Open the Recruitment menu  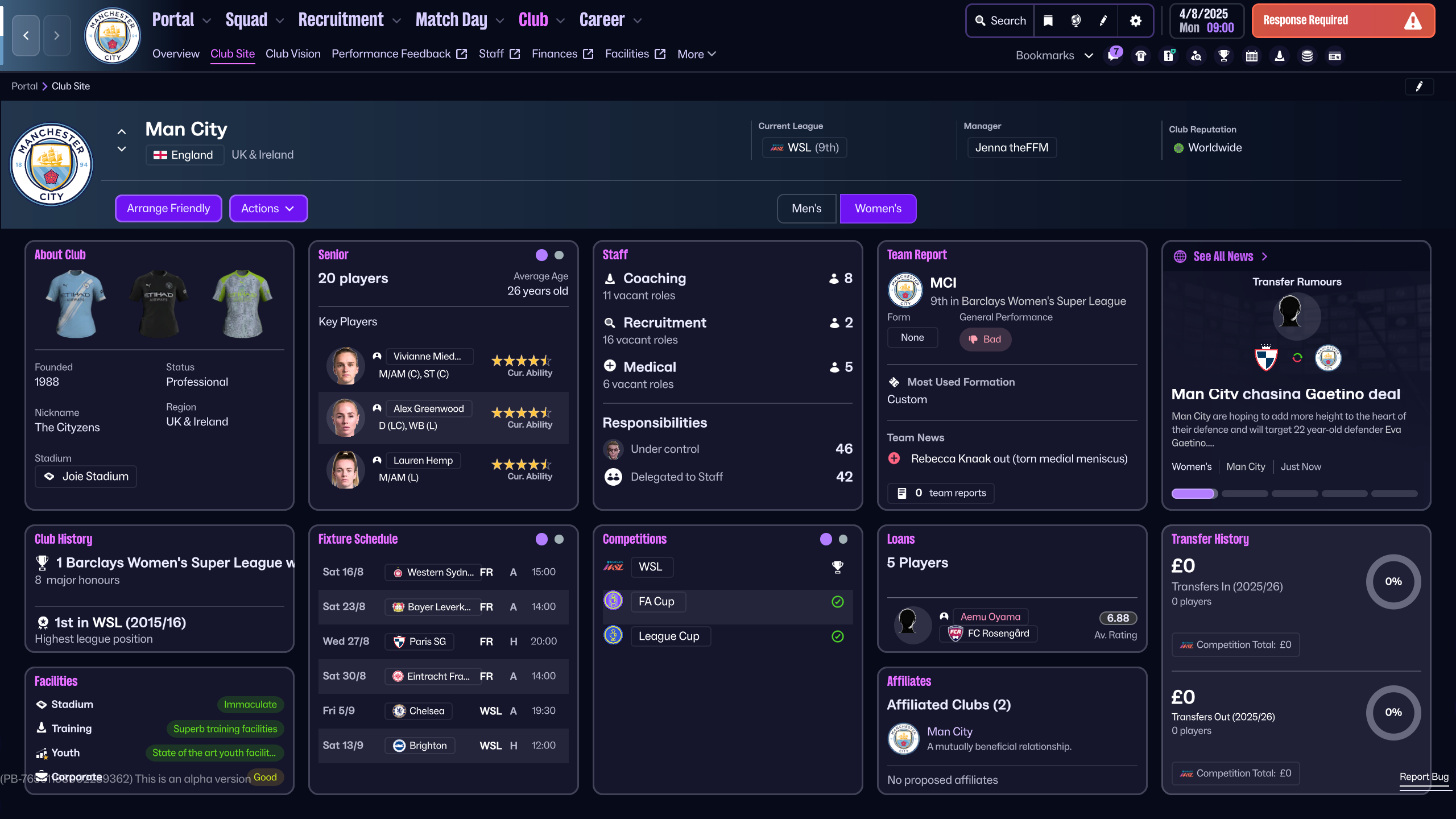pyautogui.click(x=349, y=20)
